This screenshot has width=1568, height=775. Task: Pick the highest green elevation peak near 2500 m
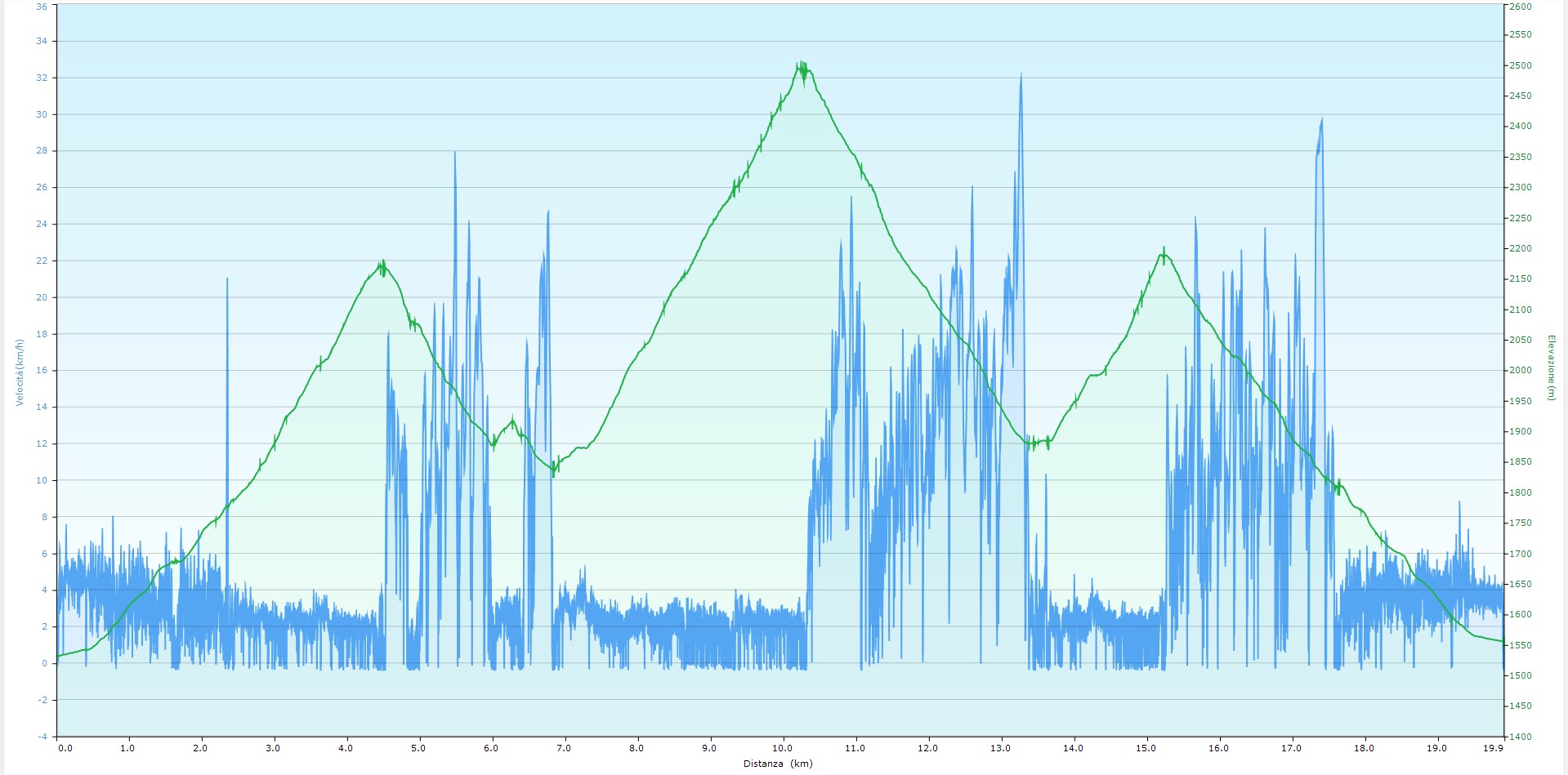point(802,64)
